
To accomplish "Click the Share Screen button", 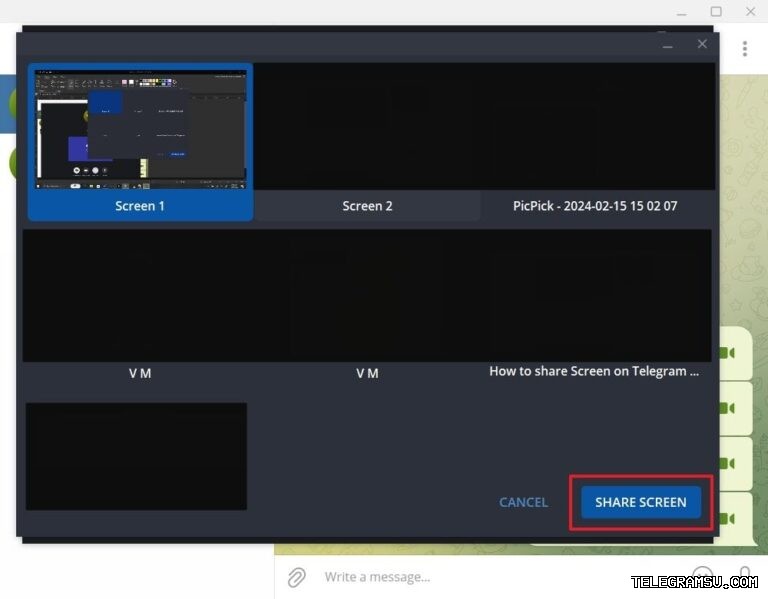I will click(641, 502).
